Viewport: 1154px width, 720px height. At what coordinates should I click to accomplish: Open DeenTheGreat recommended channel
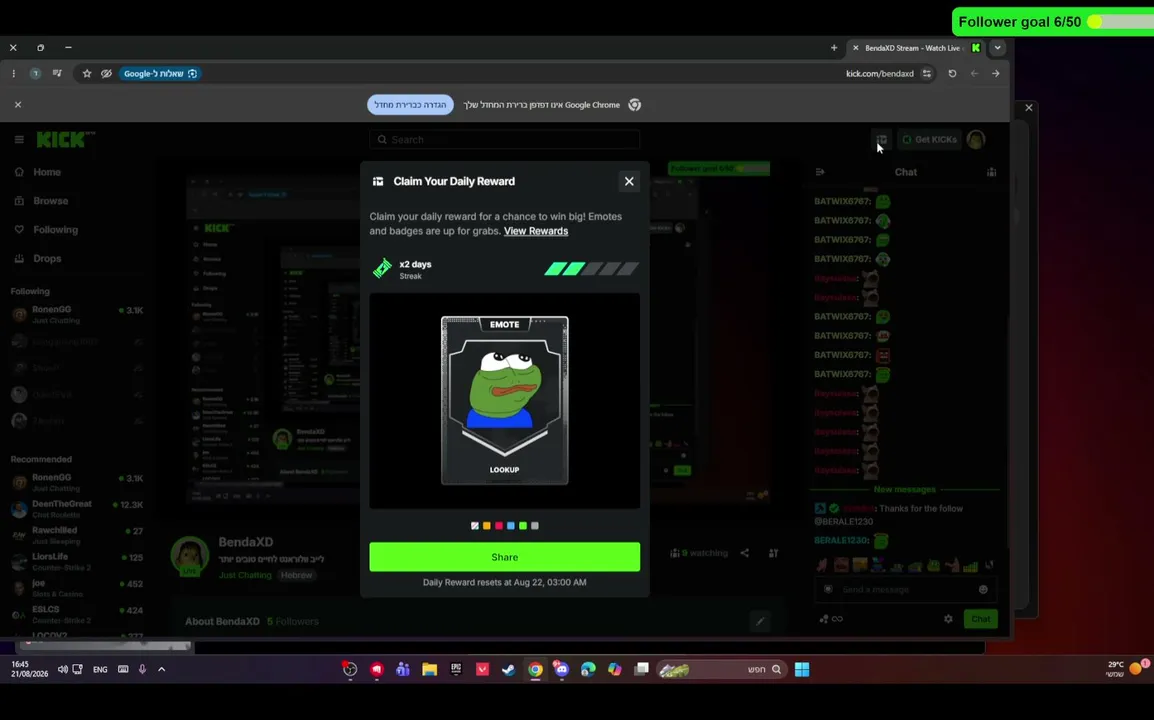coord(77,509)
